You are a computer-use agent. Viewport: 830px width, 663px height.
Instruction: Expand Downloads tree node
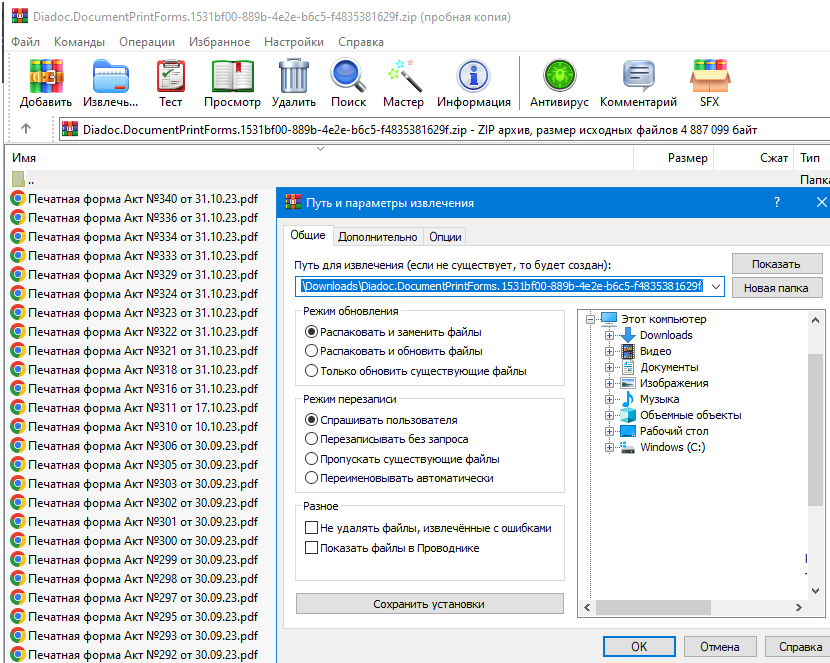(609, 335)
